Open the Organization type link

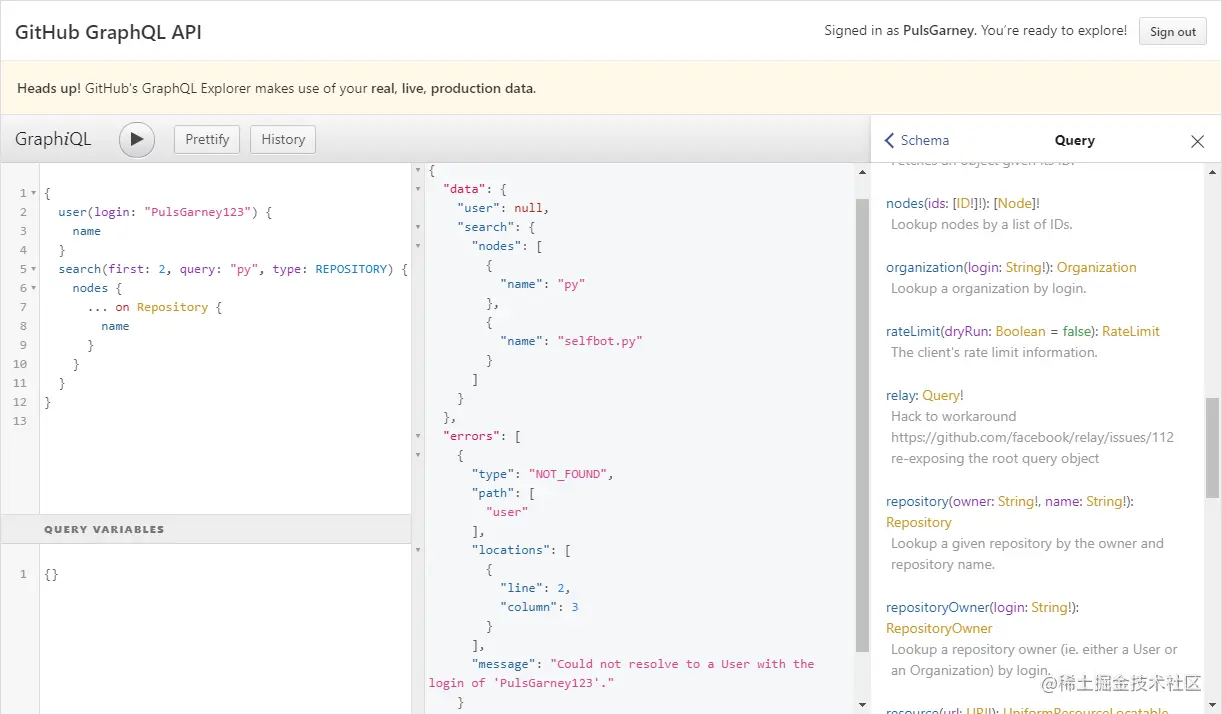1096,267
